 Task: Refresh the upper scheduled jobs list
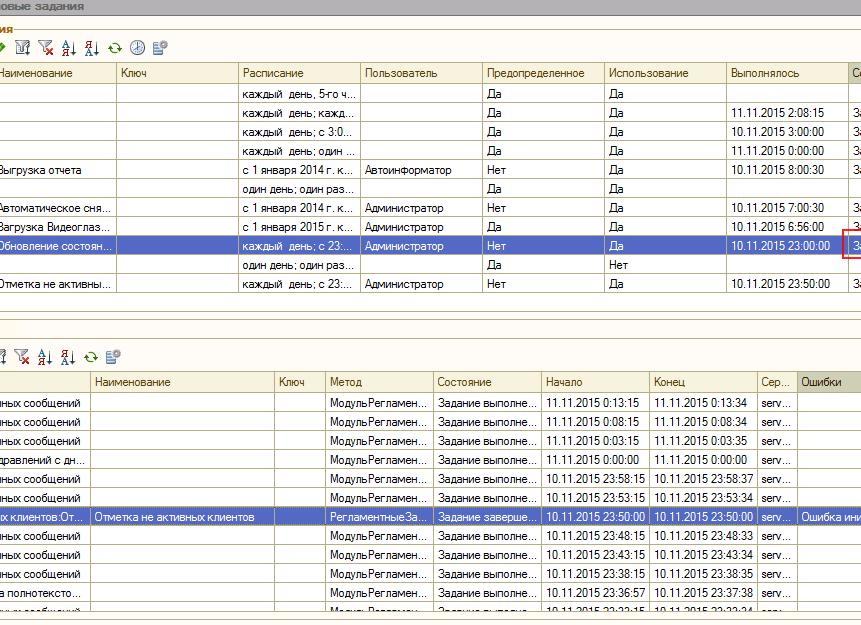(115, 48)
